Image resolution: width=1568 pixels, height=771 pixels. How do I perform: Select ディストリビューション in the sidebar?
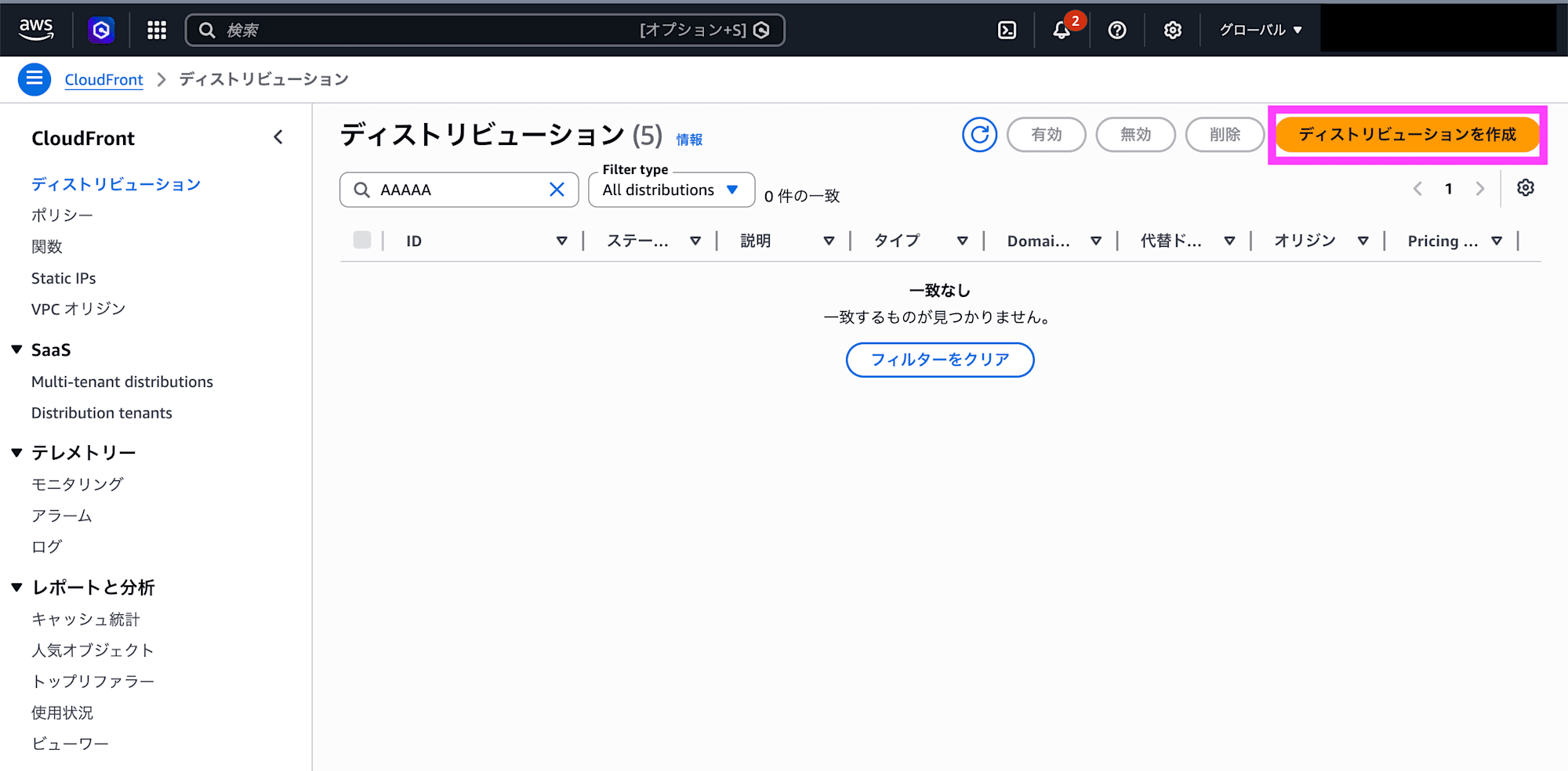(x=116, y=184)
